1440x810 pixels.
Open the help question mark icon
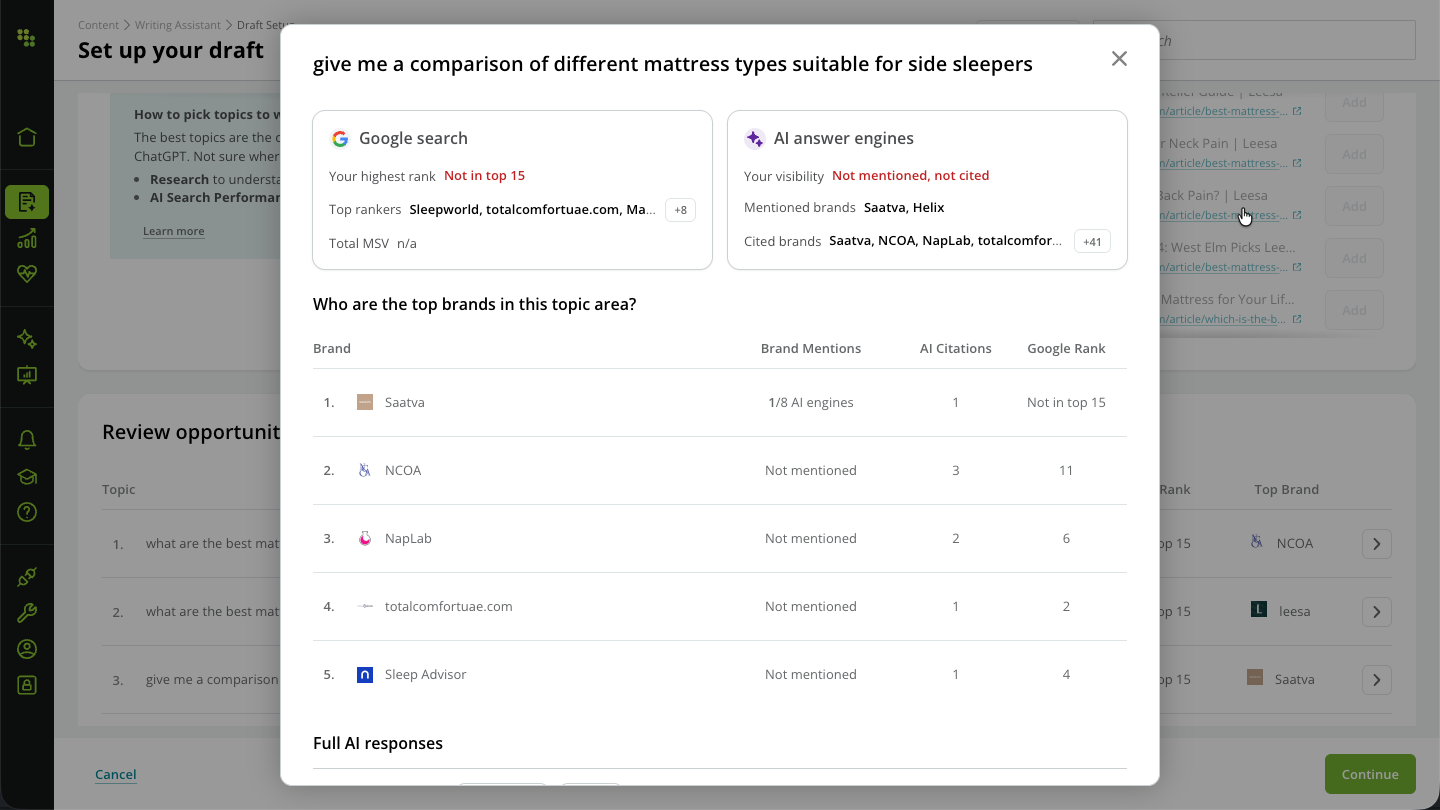click(x=27, y=512)
